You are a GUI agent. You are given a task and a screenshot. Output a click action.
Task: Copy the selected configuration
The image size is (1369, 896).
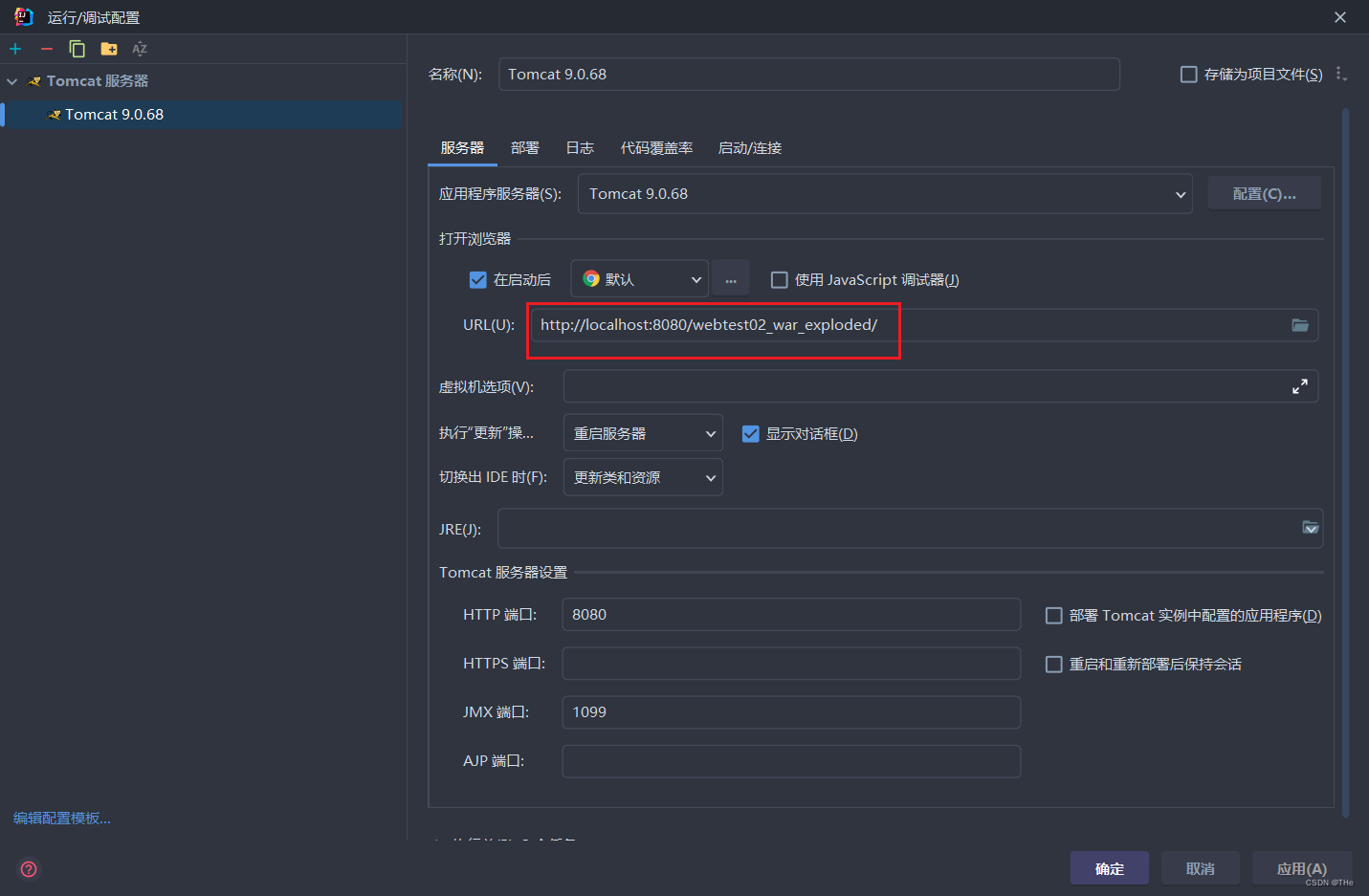[77, 49]
